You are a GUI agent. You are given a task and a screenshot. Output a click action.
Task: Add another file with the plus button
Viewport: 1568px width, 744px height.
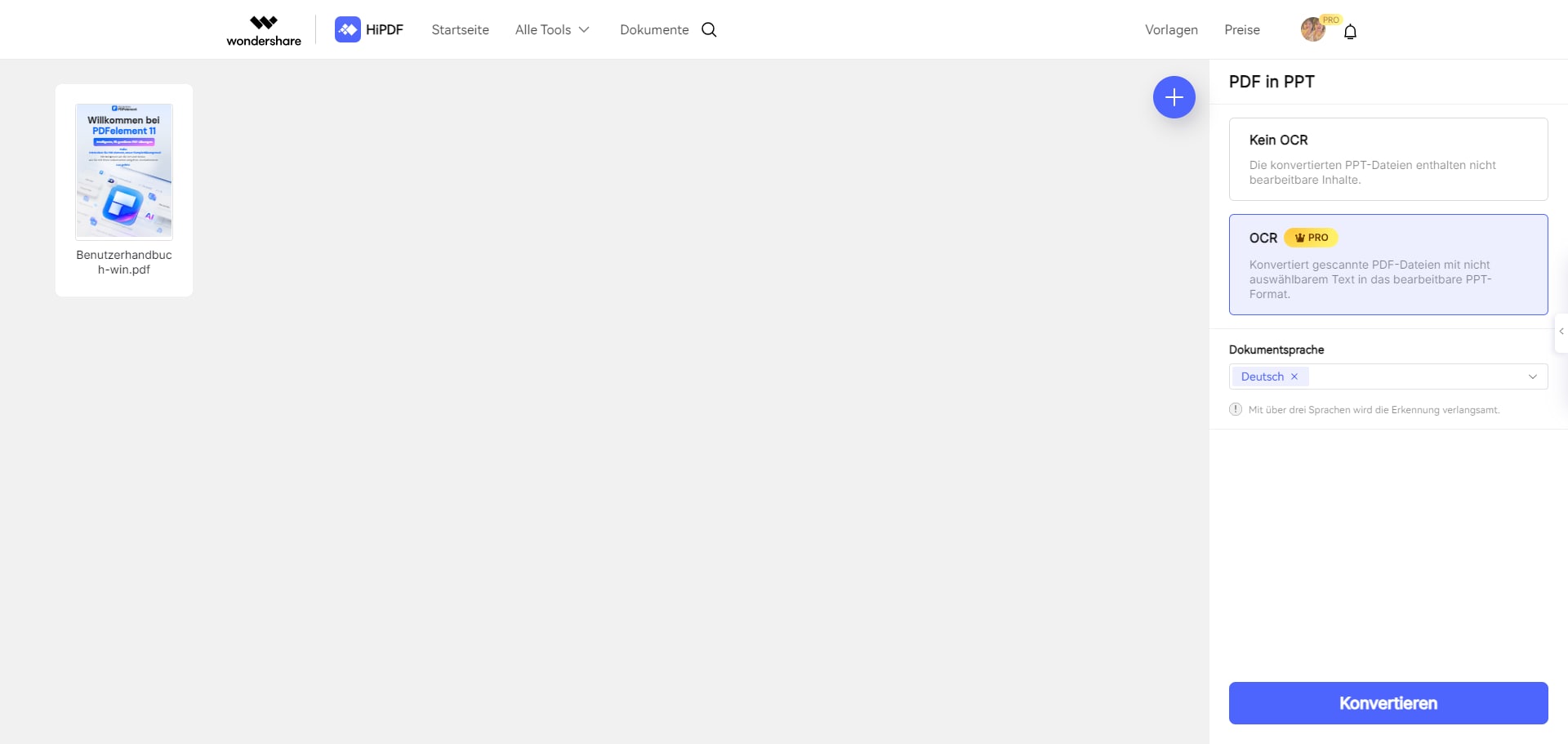click(1174, 97)
